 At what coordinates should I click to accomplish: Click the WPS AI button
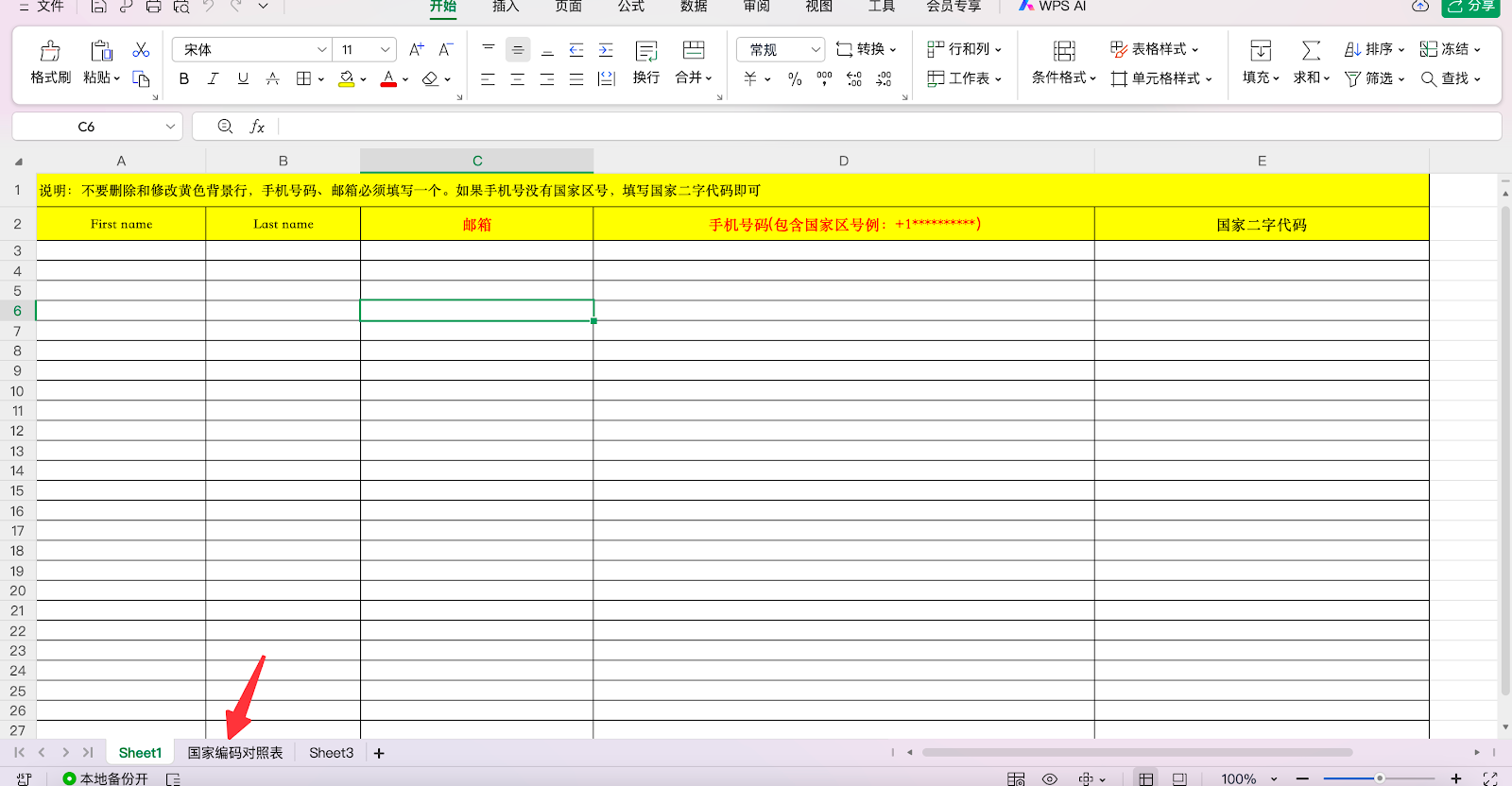click(x=1053, y=7)
